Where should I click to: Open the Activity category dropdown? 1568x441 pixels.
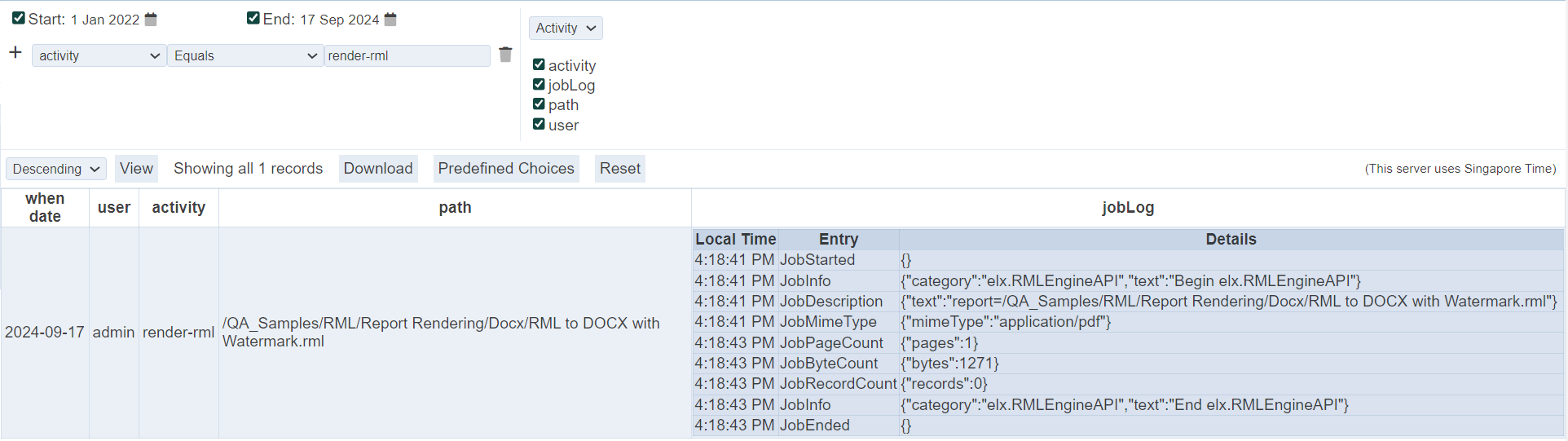tap(566, 29)
